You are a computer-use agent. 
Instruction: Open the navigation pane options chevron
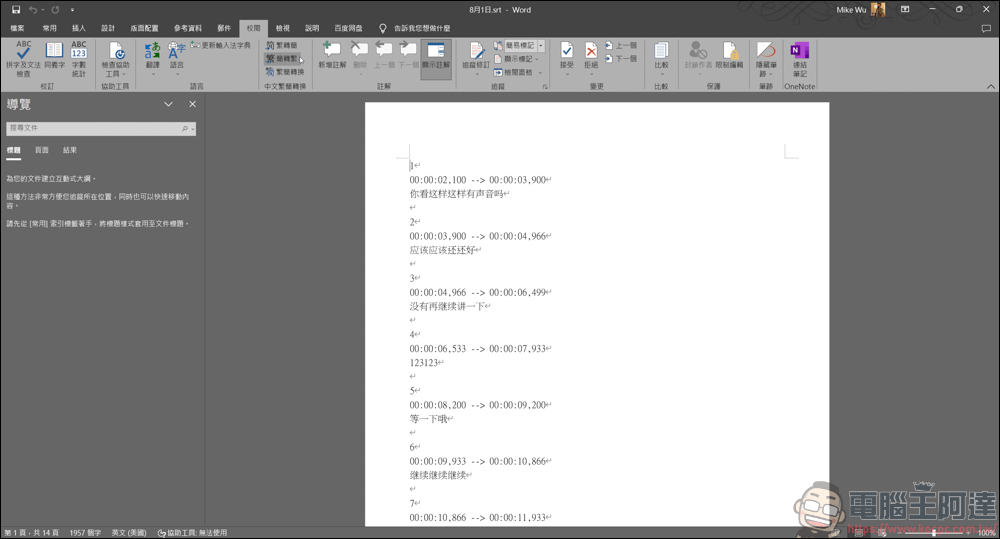point(168,104)
